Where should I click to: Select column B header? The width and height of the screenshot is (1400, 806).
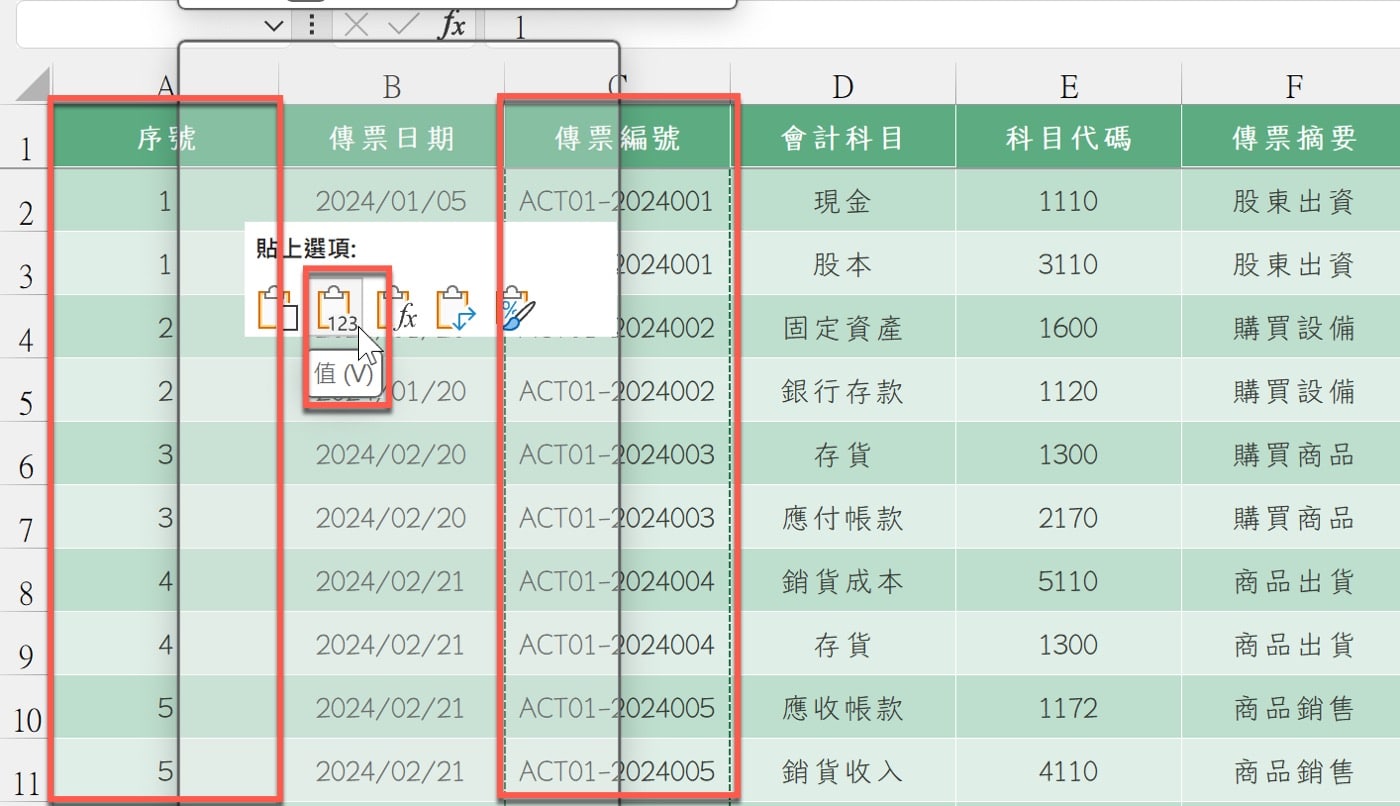click(x=392, y=86)
